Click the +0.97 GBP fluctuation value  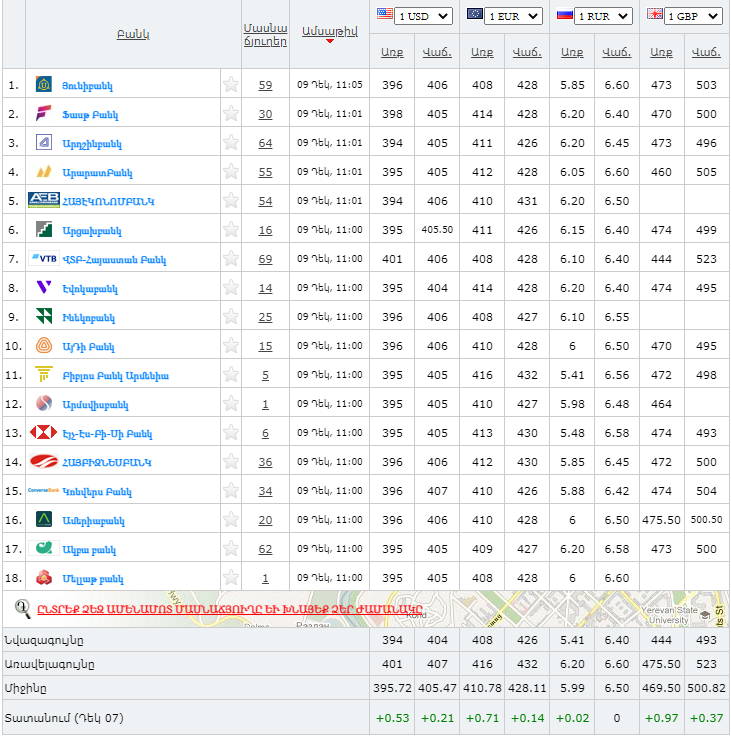[662, 718]
